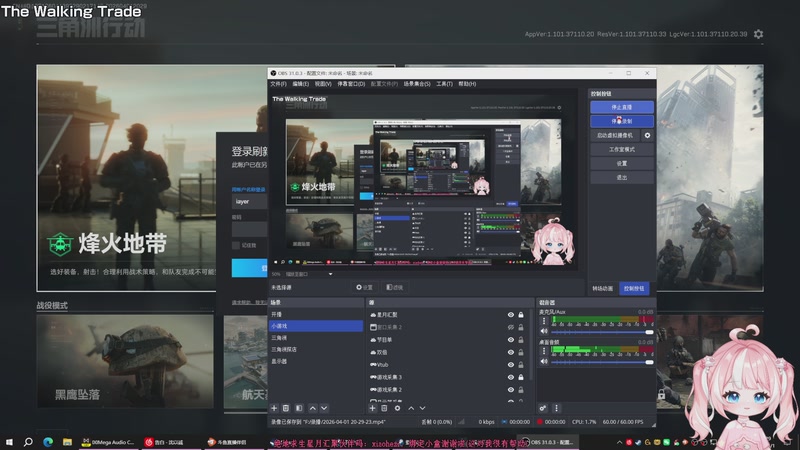Open the 场景集合(S) menu
Screen dimensions: 800x450
417,84
